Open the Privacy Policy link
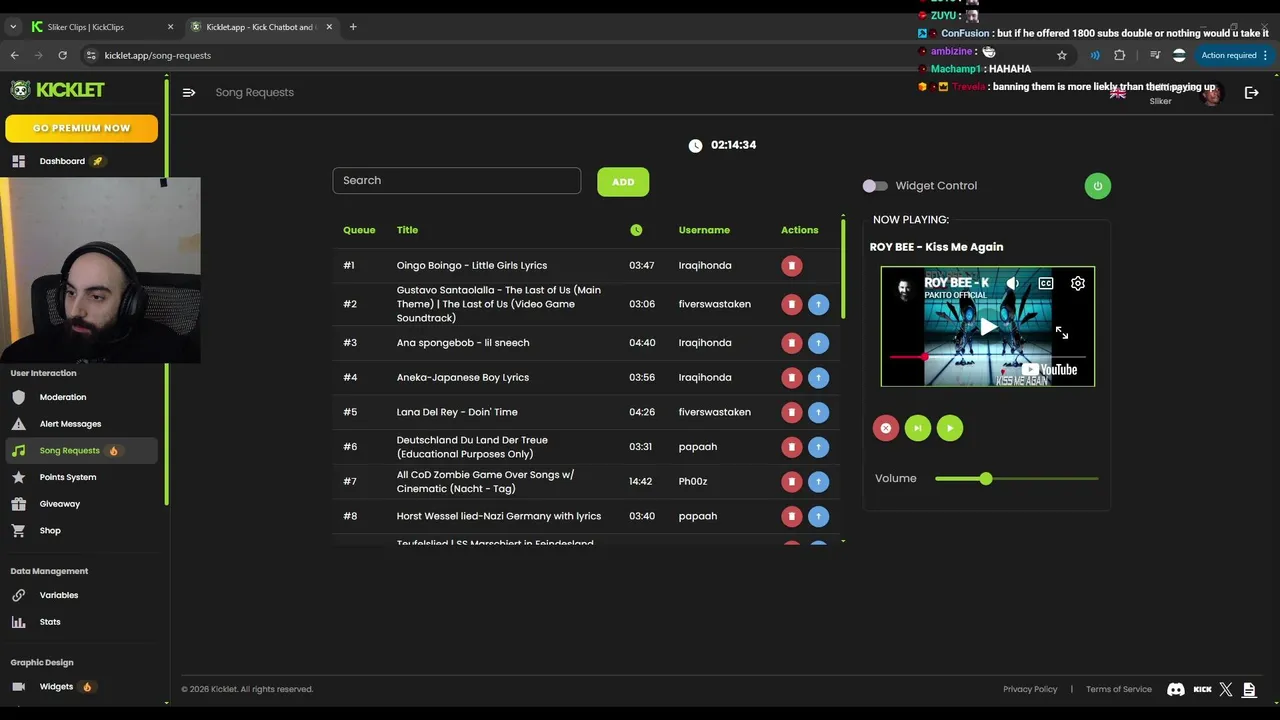1280x720 pixels. click(1030, 689)
